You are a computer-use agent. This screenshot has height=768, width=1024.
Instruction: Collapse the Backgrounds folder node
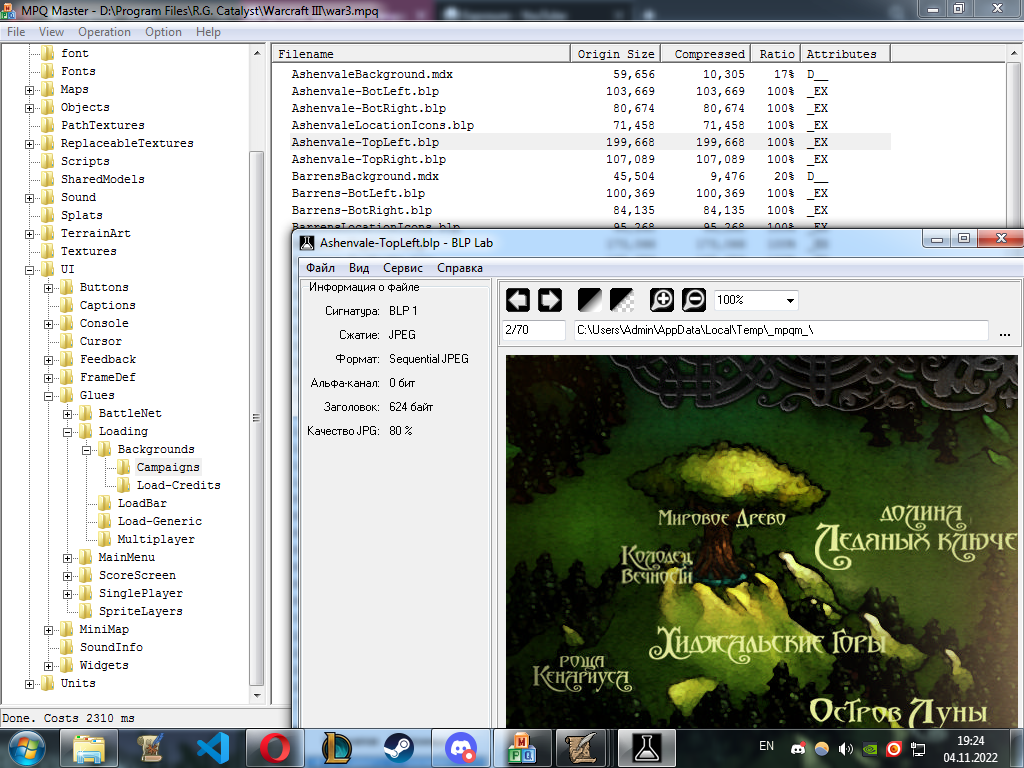coord(86,450)
